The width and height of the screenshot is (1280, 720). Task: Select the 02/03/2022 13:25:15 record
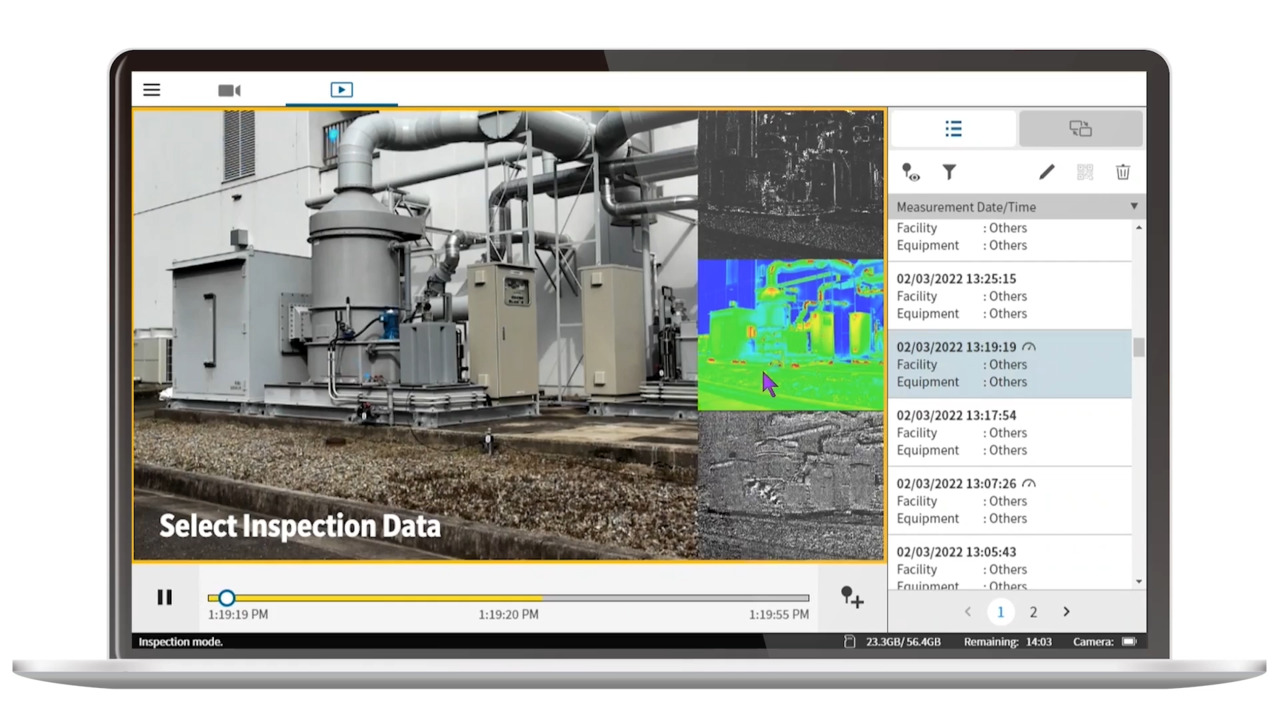(x=1010, y=296)
